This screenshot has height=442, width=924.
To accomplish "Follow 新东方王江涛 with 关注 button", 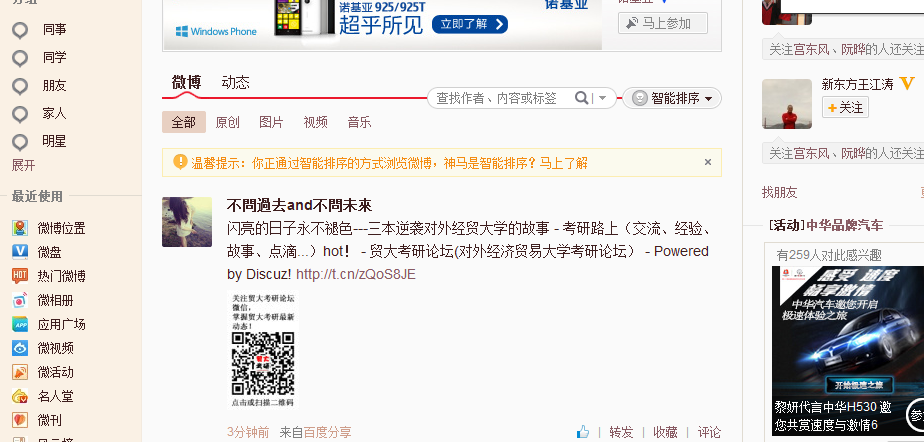I will [845, 107].
